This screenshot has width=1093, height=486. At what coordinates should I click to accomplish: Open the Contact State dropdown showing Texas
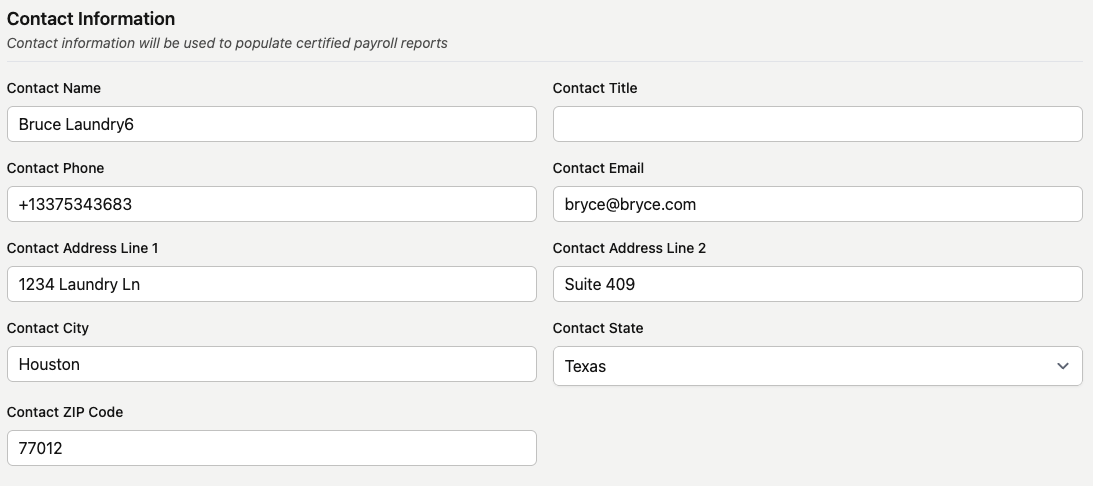point(800,366)
